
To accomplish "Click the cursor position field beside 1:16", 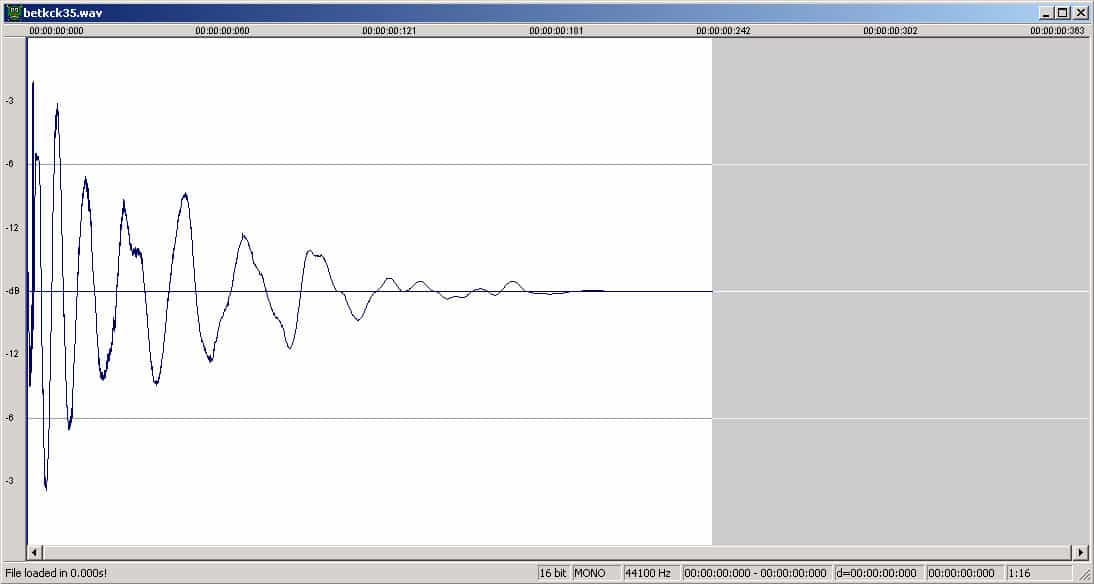I will pos(965,573).
